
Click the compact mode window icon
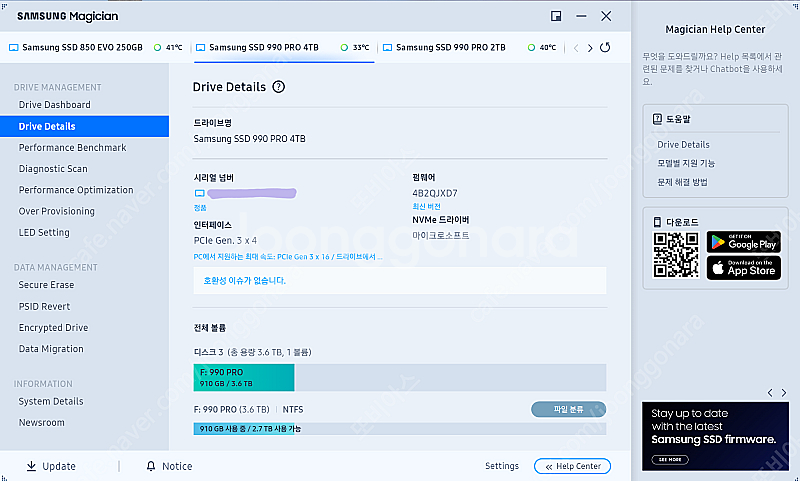(556, 16)
